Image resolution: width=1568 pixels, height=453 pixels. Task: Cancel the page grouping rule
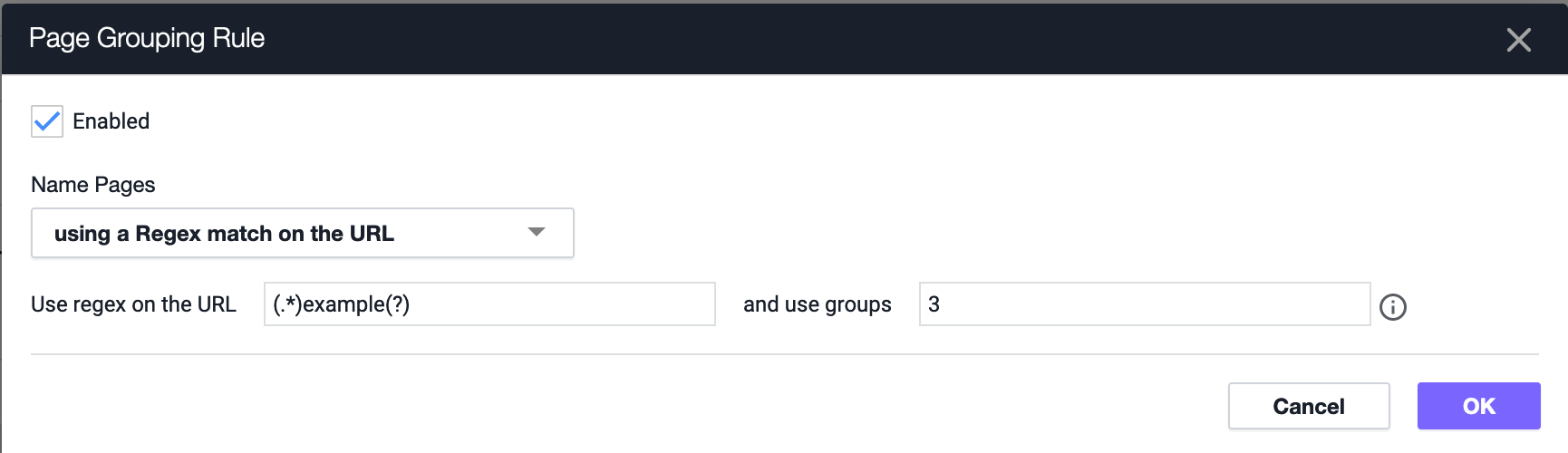click(1309, 406)
